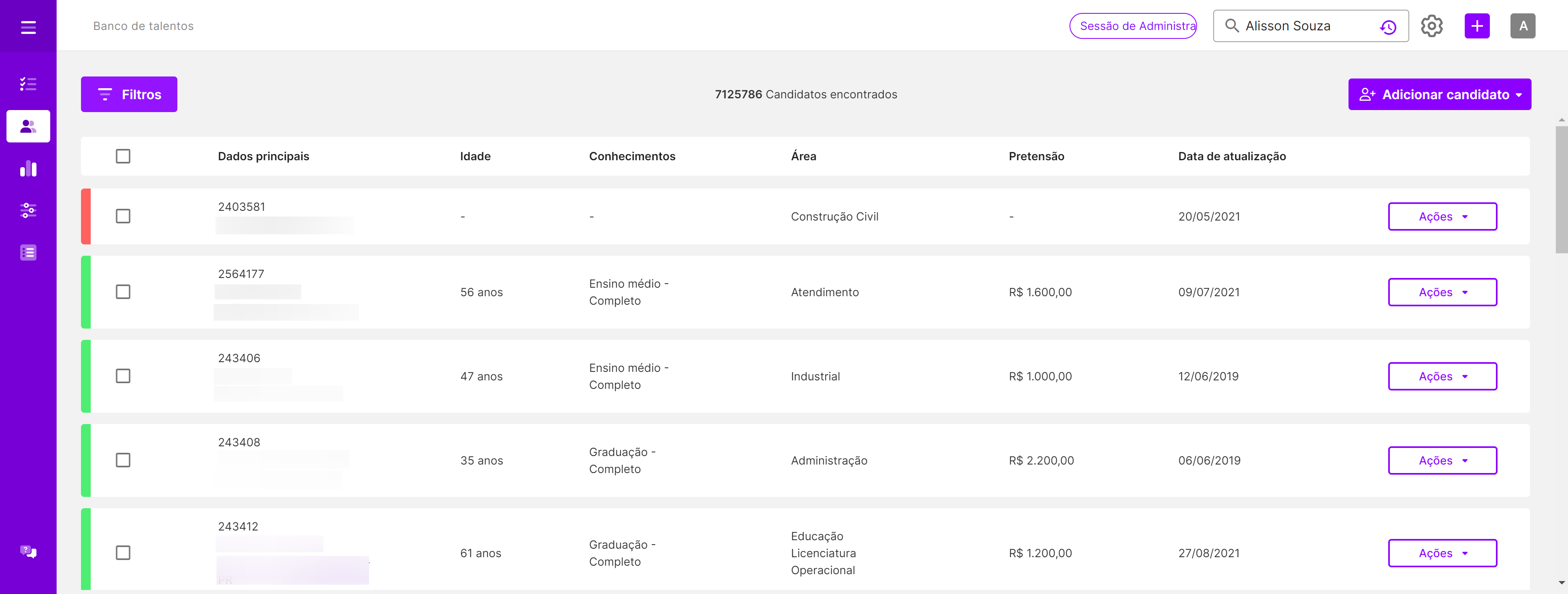This screenshot has width=1568, height=594.
Task: Open search history via the clock icon
Action: [1389, 26]
